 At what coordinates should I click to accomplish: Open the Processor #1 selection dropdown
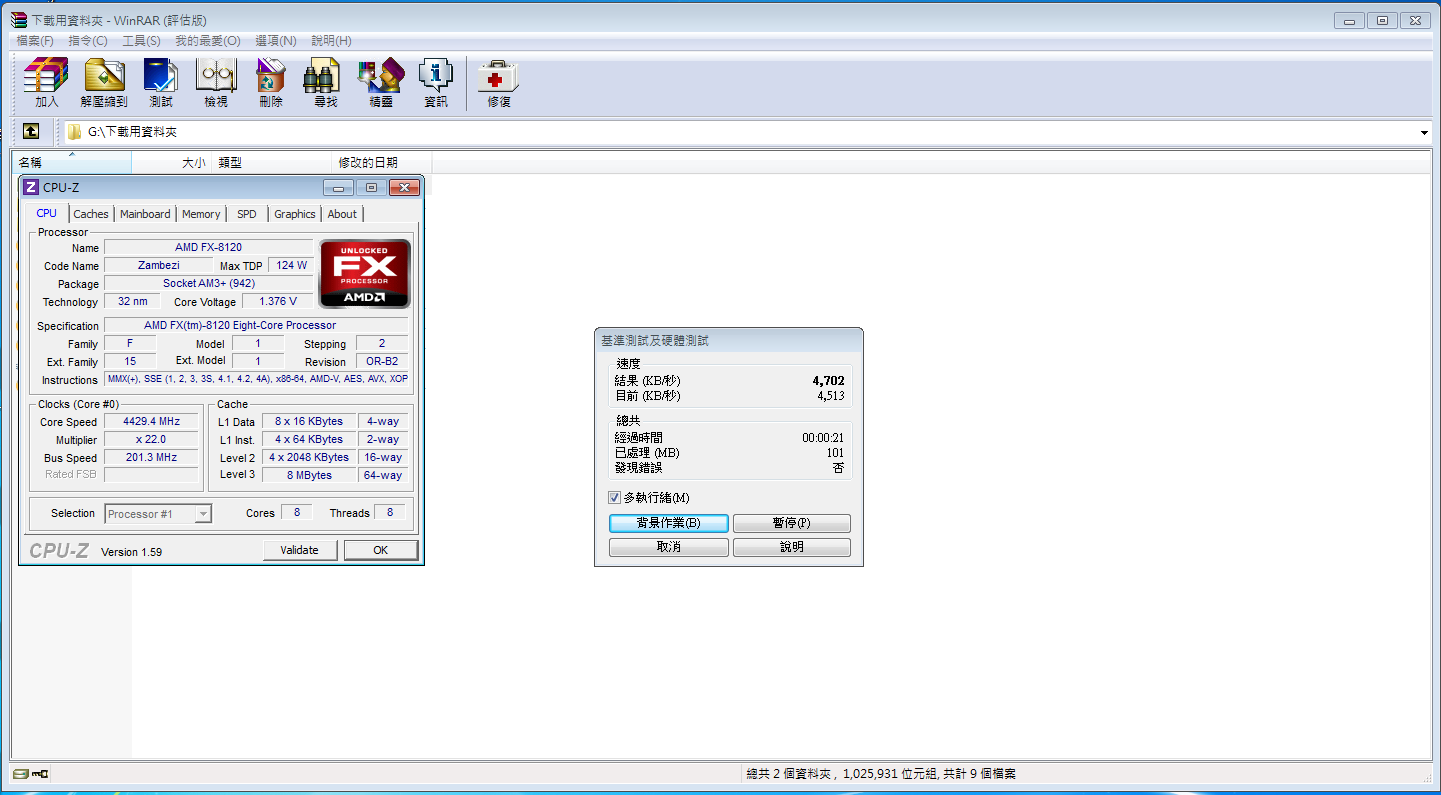point(203,514)
